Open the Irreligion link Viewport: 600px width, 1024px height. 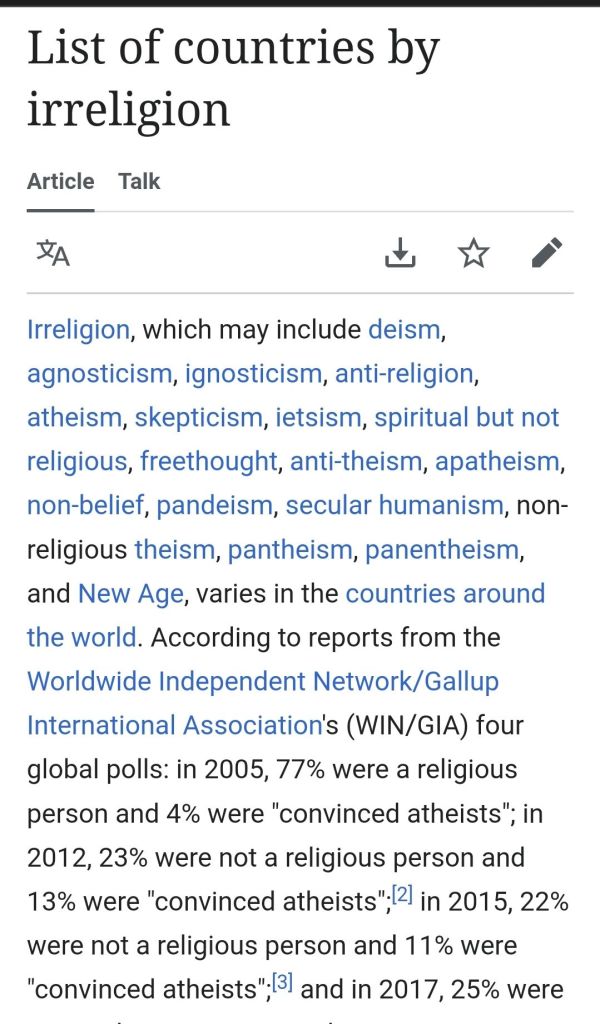(x=78, y=330)
